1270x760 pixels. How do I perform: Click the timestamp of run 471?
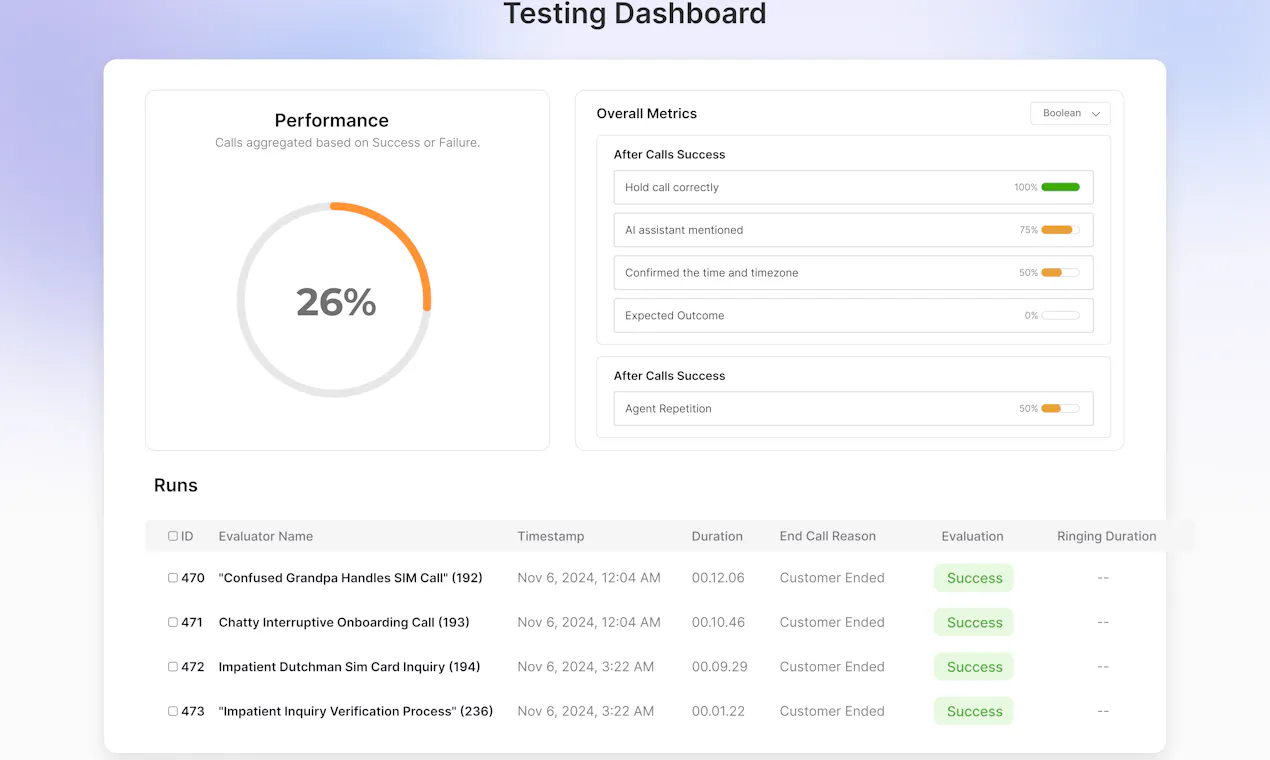pyautogui.click(x=589, y=622)
